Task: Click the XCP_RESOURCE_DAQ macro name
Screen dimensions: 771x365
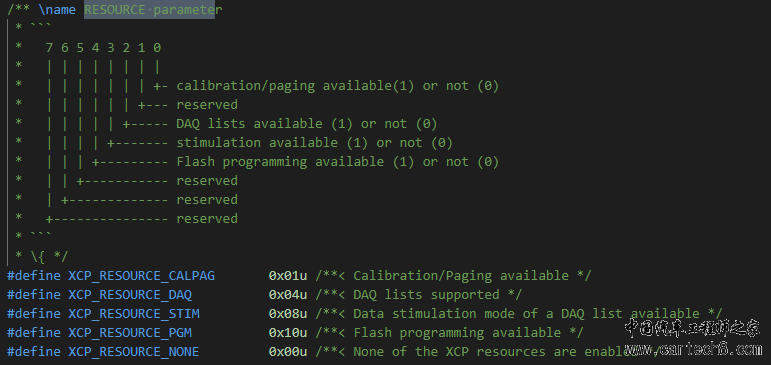Action: tap(130, 295)
